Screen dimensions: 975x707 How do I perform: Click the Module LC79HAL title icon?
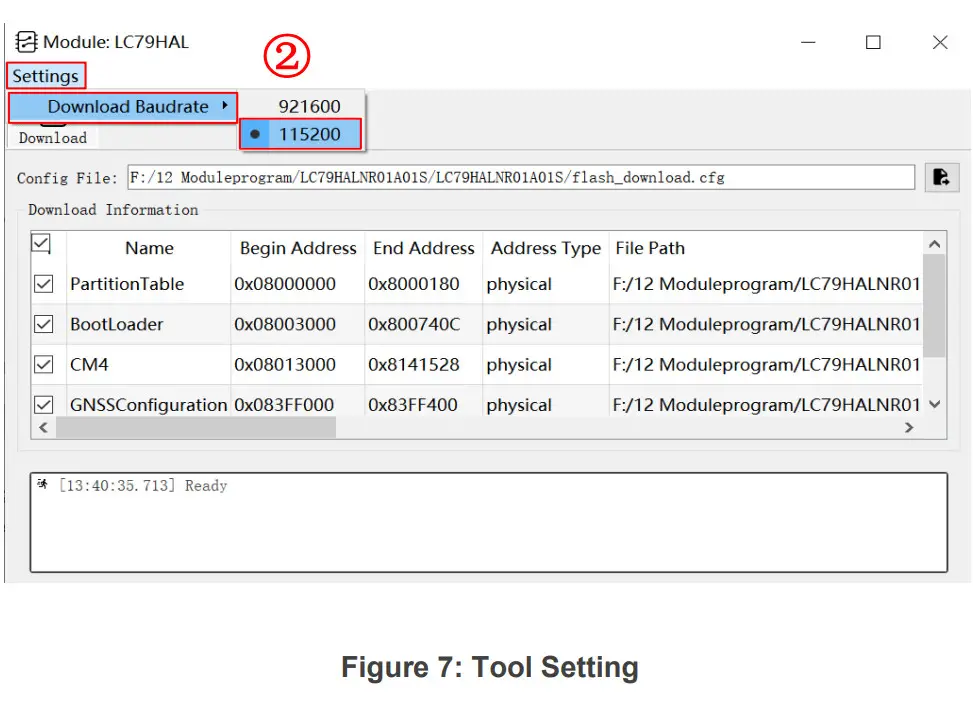tap(26, 42)
